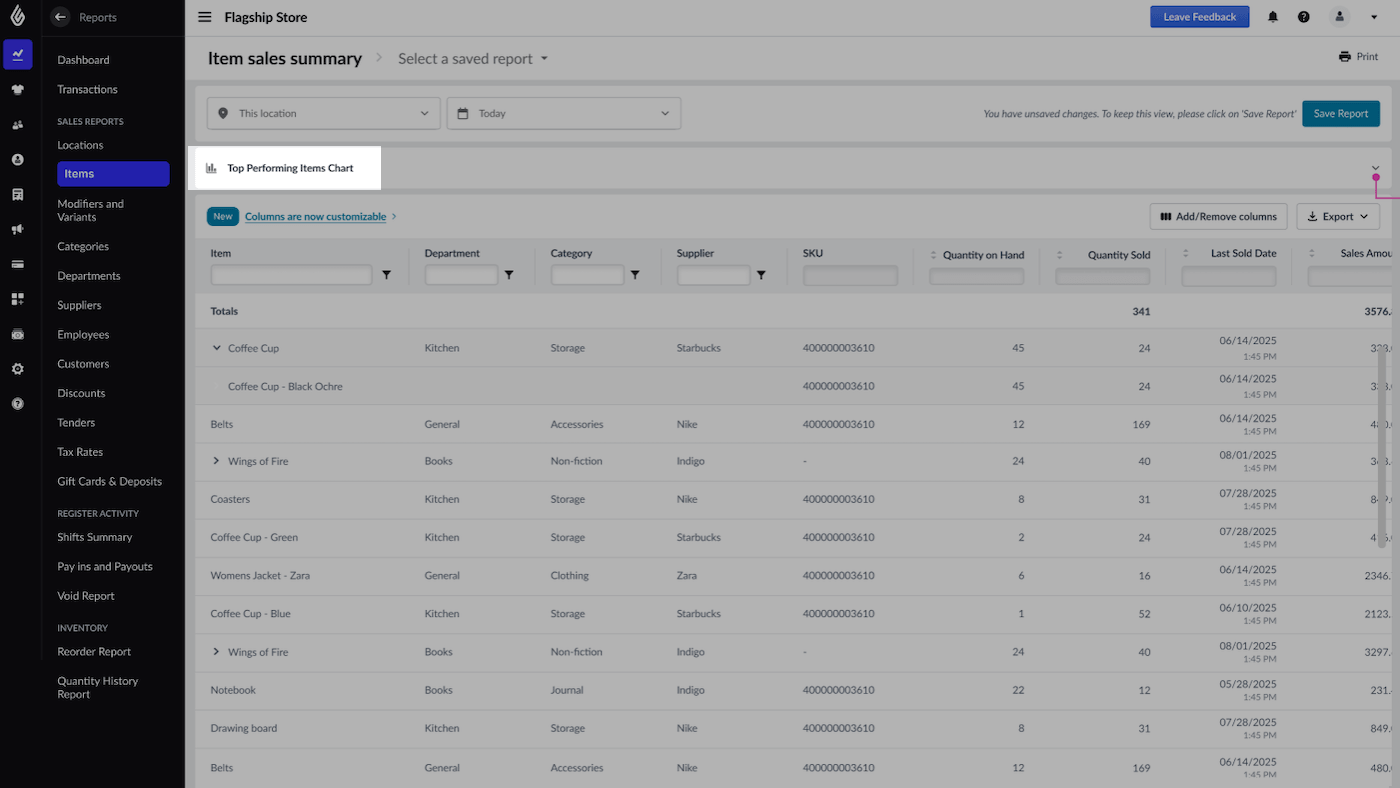Image resolution: width=1400 pixels, height=788 pixels.
Task: Open the settings gear icon
Action: click(17, 369)
